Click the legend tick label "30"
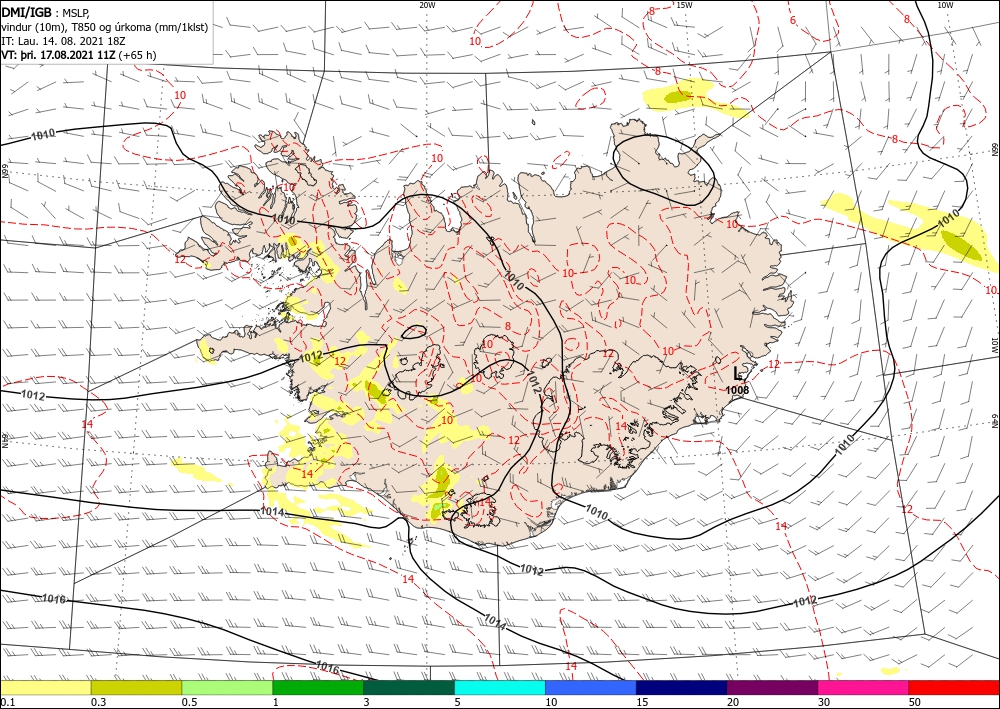 [824, 702]
